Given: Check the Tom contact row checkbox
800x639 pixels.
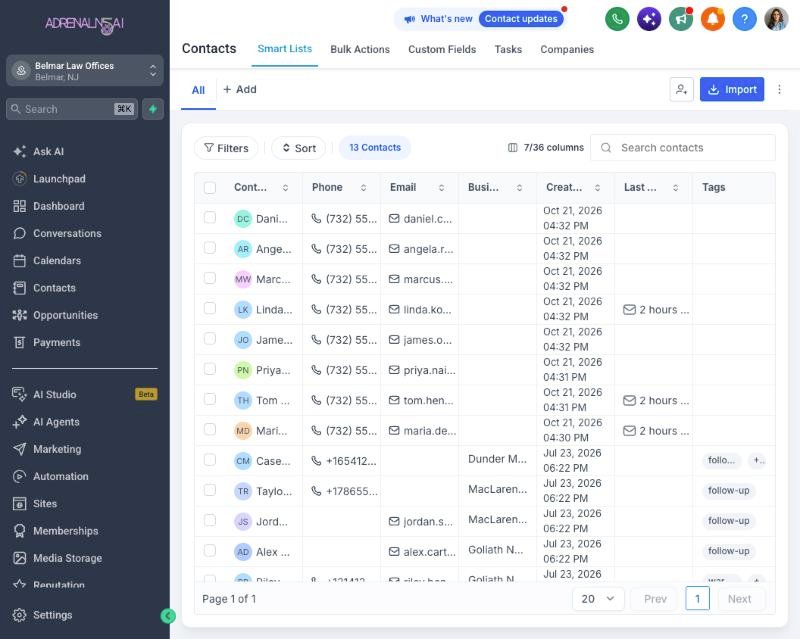Looking at the screenshot, I should click(210, 399).
